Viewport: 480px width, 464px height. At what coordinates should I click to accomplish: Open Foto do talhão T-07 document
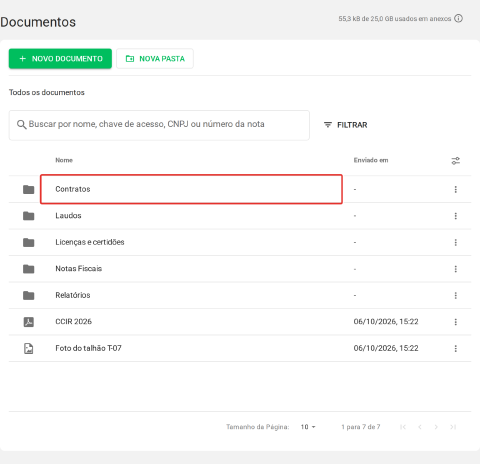point(88,348)
